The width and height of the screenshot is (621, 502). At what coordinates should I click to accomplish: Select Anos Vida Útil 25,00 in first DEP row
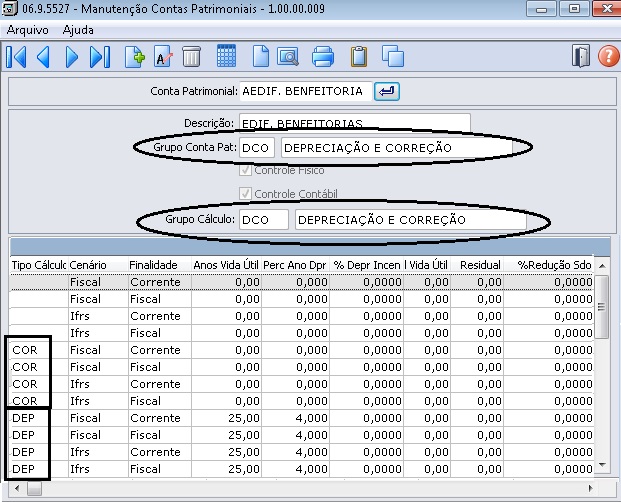pos(226,418)
